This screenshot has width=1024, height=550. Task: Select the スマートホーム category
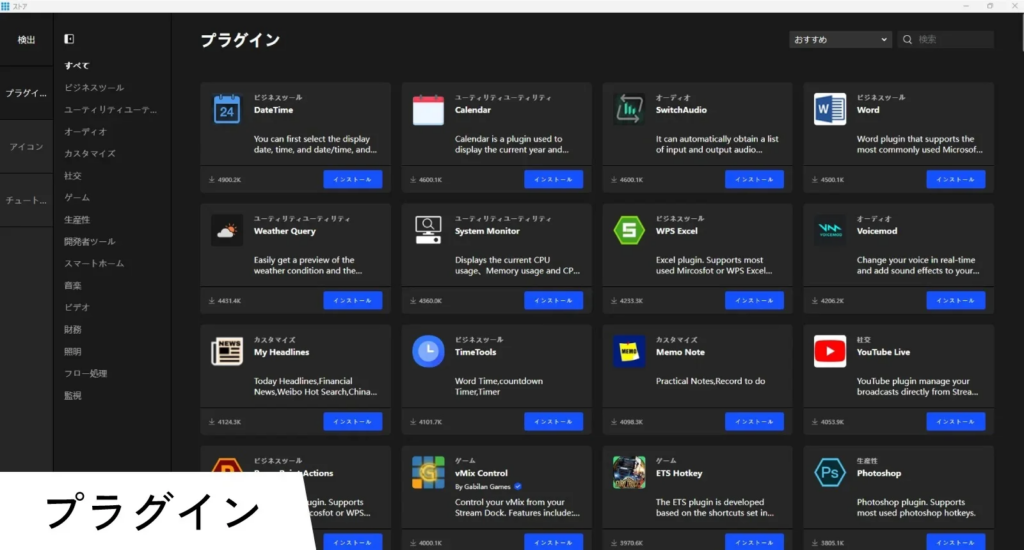click(94, 264)
